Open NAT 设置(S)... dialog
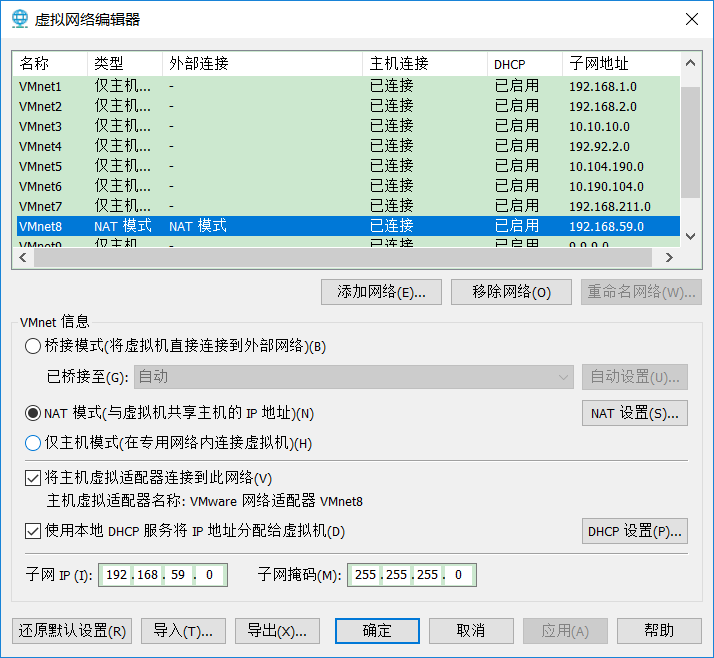Screen dimensions: 714x658 [x=635, y=413]
